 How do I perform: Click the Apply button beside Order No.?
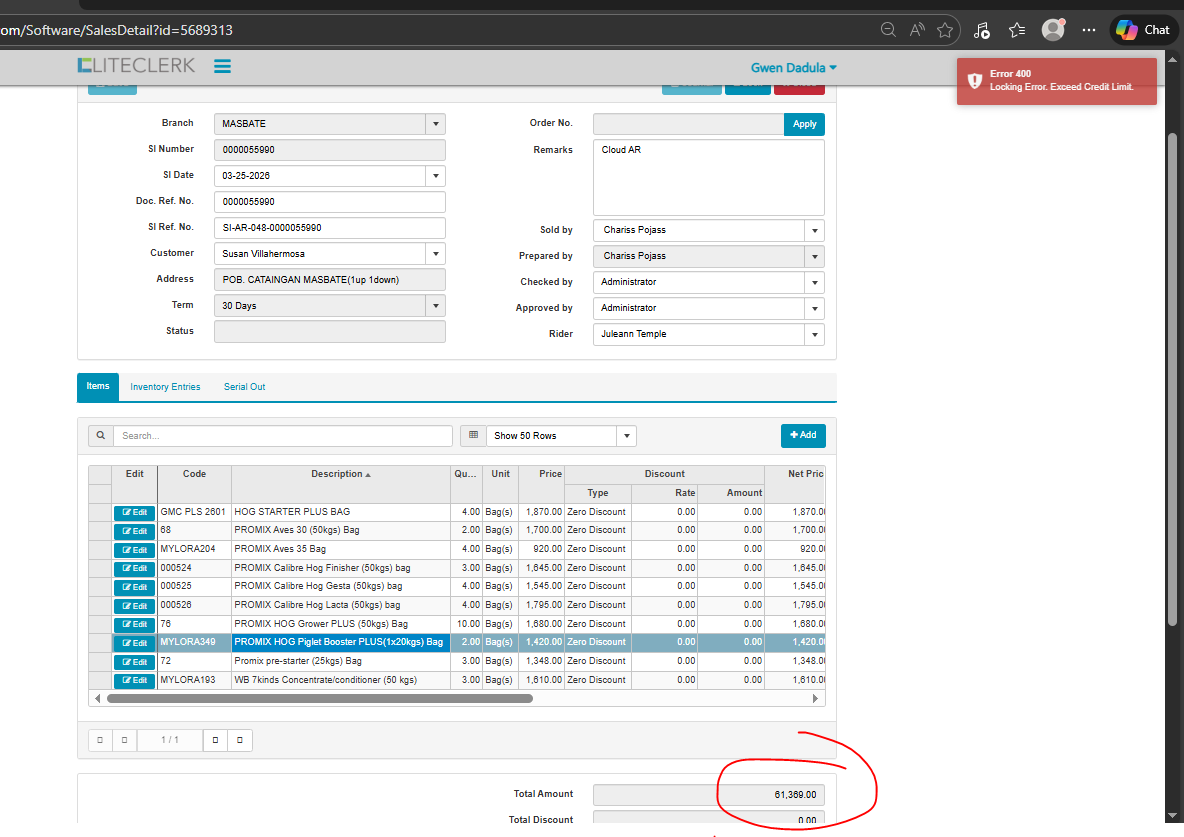pos(804,124)
